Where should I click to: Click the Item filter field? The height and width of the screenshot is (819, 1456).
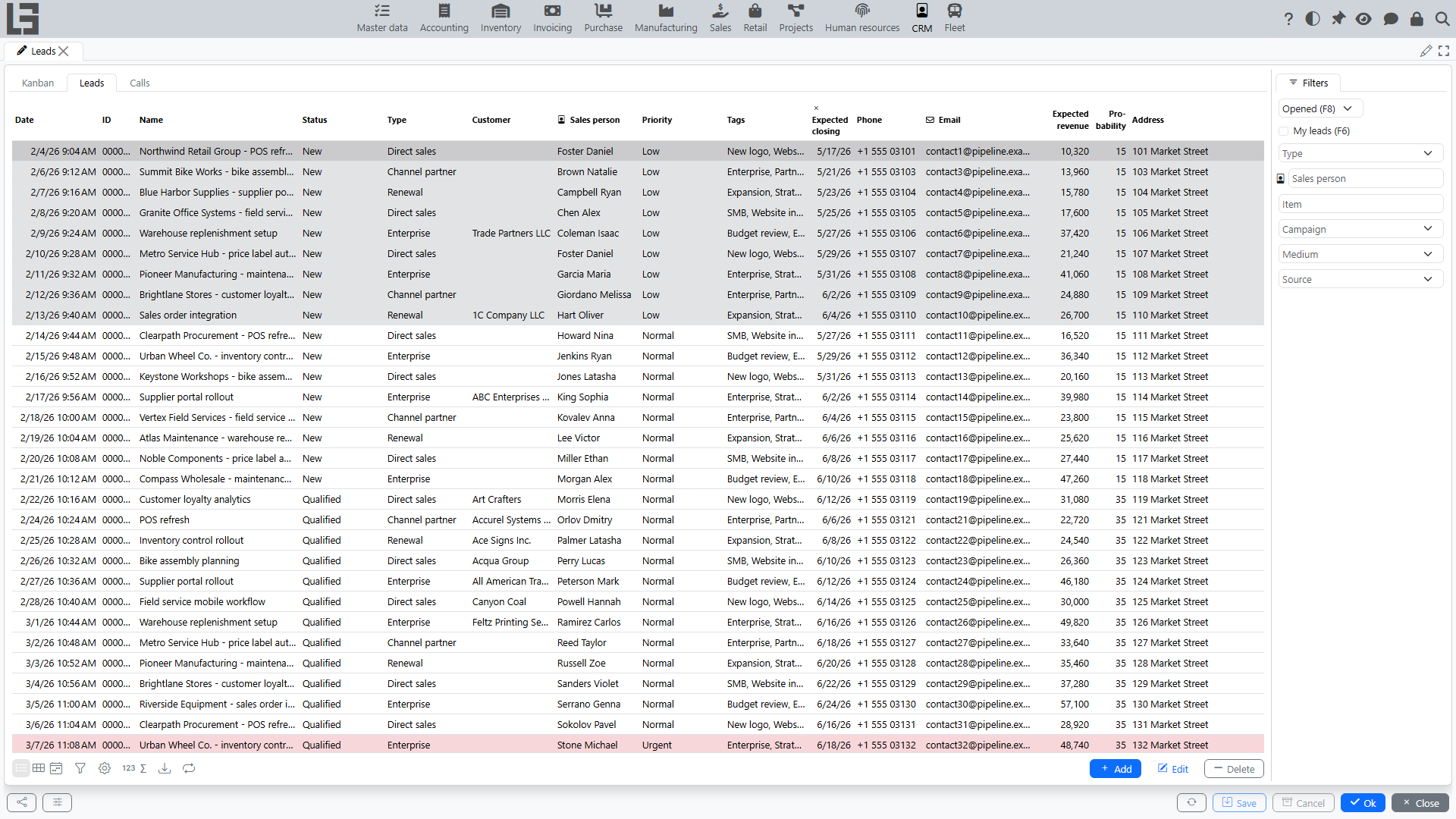tap(1360, 204)
